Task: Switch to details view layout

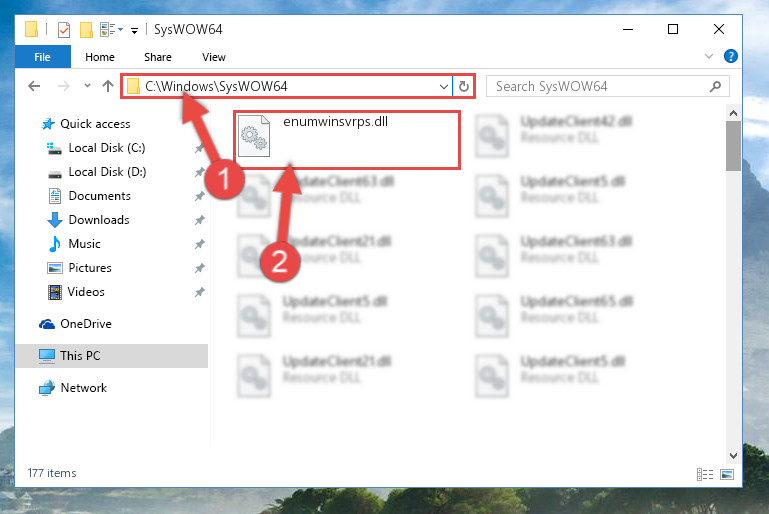Action: click(x=705, y=474)
